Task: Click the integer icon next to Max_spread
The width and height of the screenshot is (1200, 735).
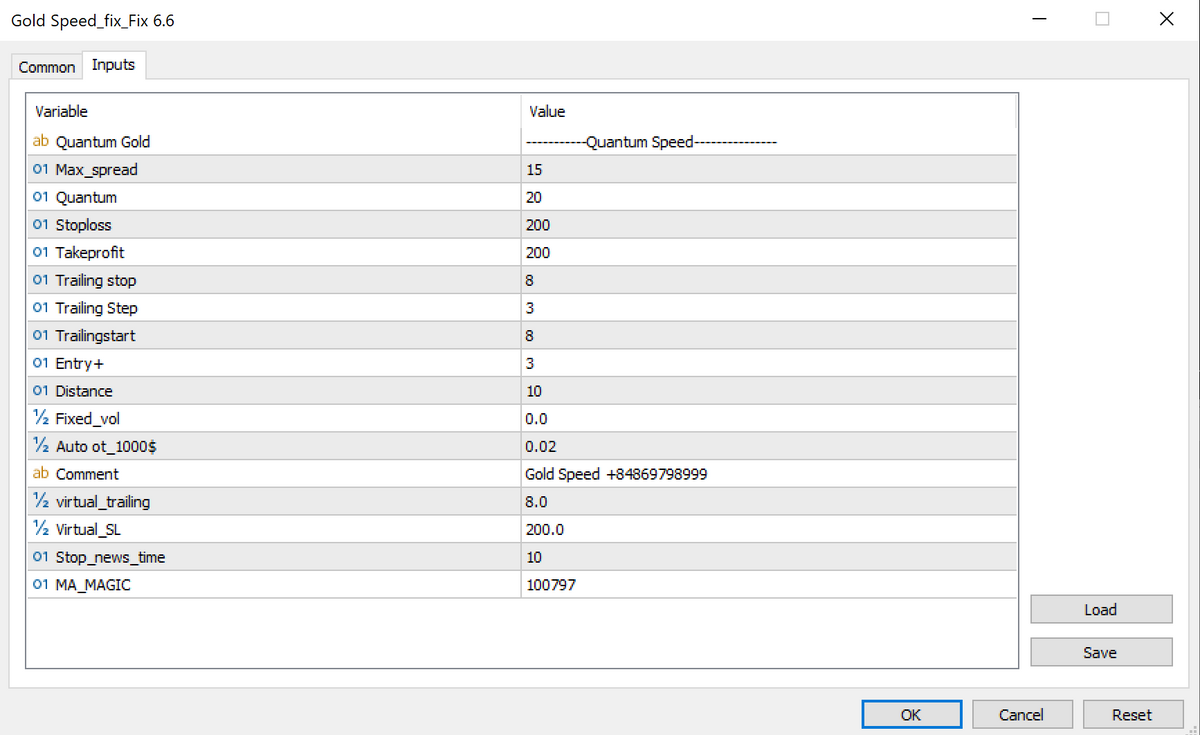Action: [x=41, y=170]
